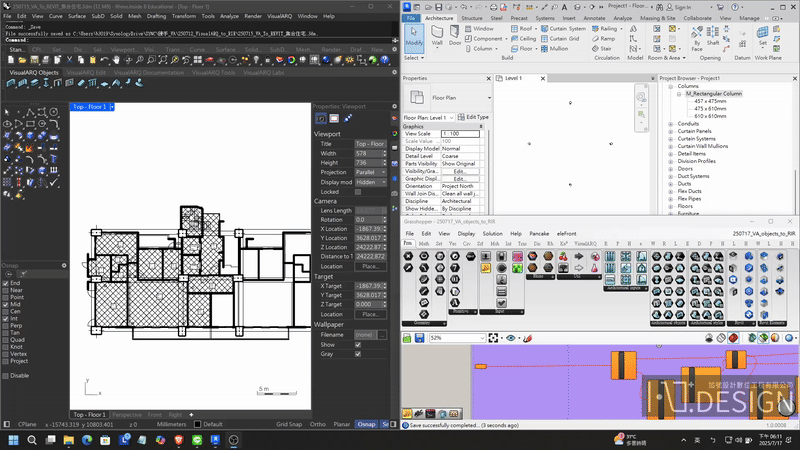Select the VisualARQ Door object tool

pos(58,83)
